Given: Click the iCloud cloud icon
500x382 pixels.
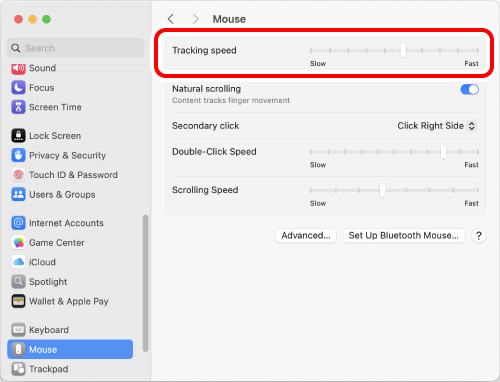Looking at the screenshot, I should pos(18,262).
